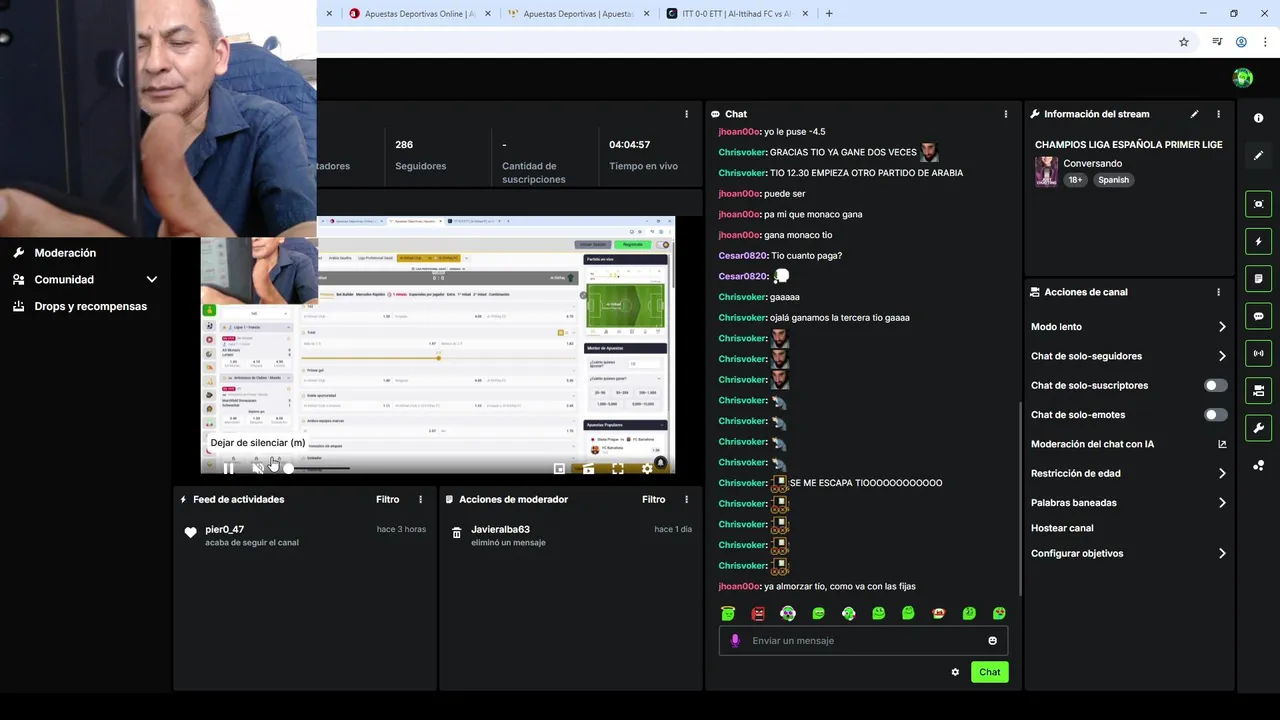Adjust the preview volume slider
The image size is (1280, 720).
pyautogui.click(x=319, y=468)
